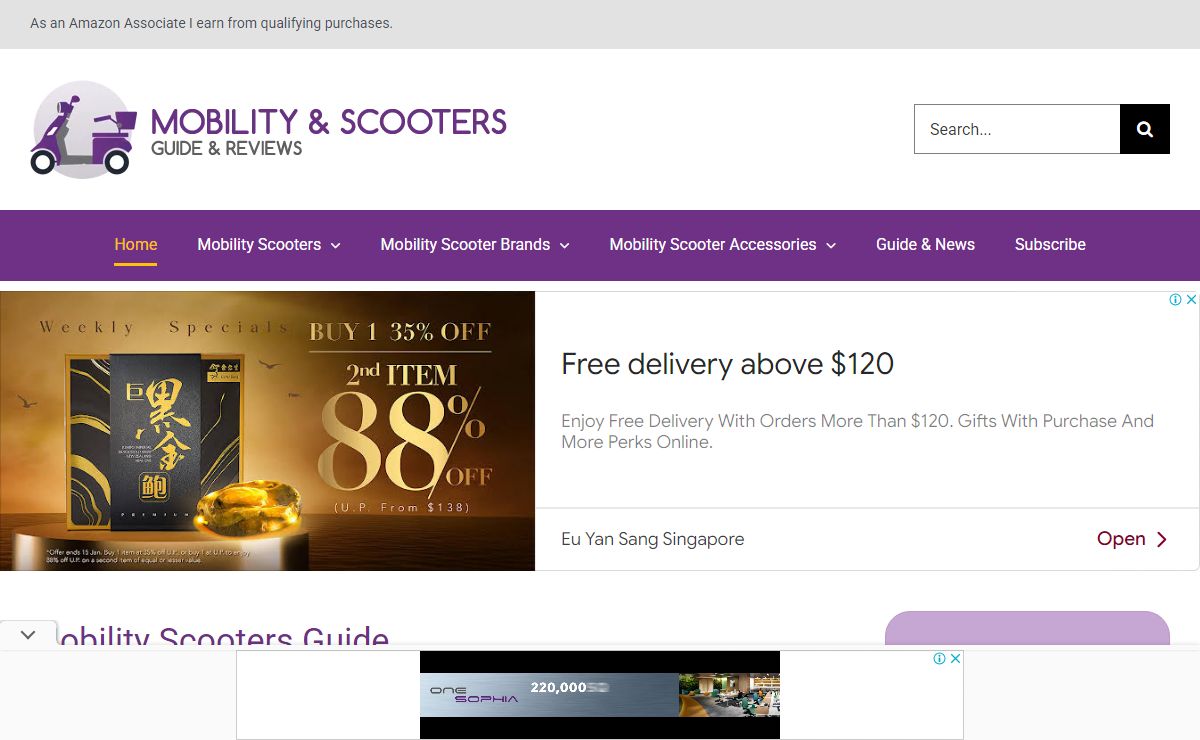The width and height of the screenshot is (1200, 740).
Task: Click the Open arrow chevron in ad
Action: (x=1162, y=540)
